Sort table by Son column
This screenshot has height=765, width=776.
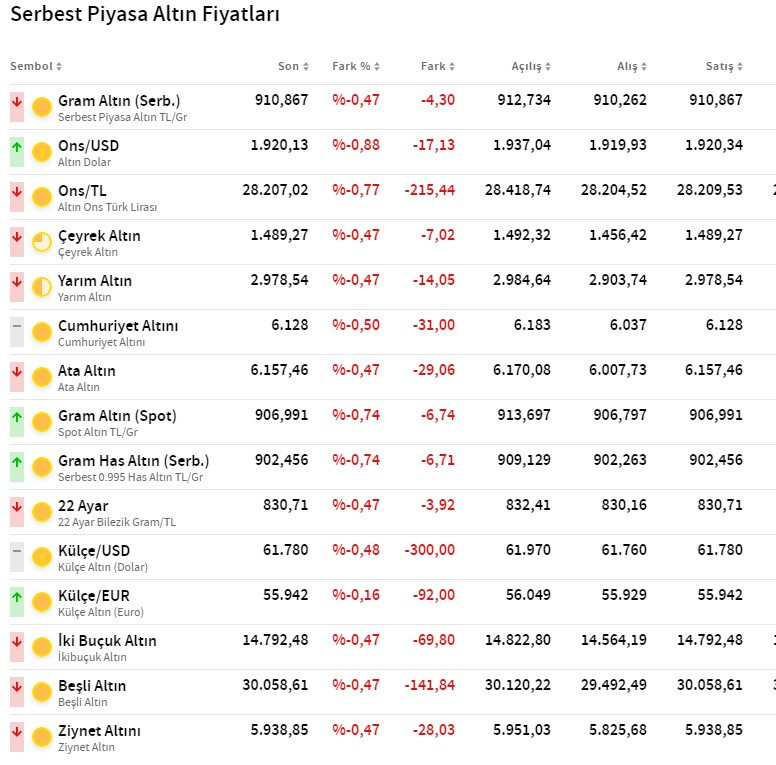293,66
